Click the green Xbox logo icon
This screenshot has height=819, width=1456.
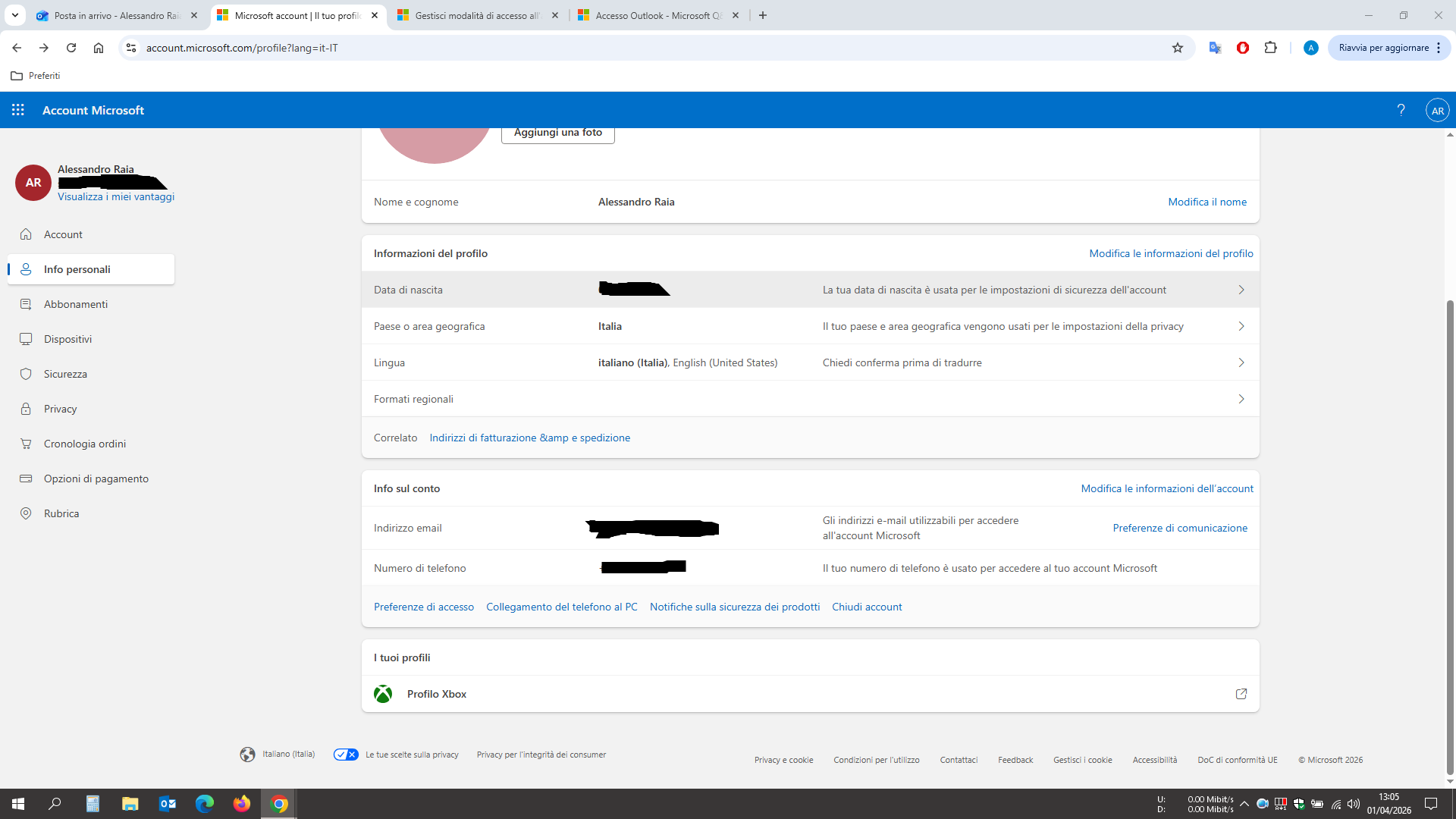pyautogui.click(x=383, y=694)
